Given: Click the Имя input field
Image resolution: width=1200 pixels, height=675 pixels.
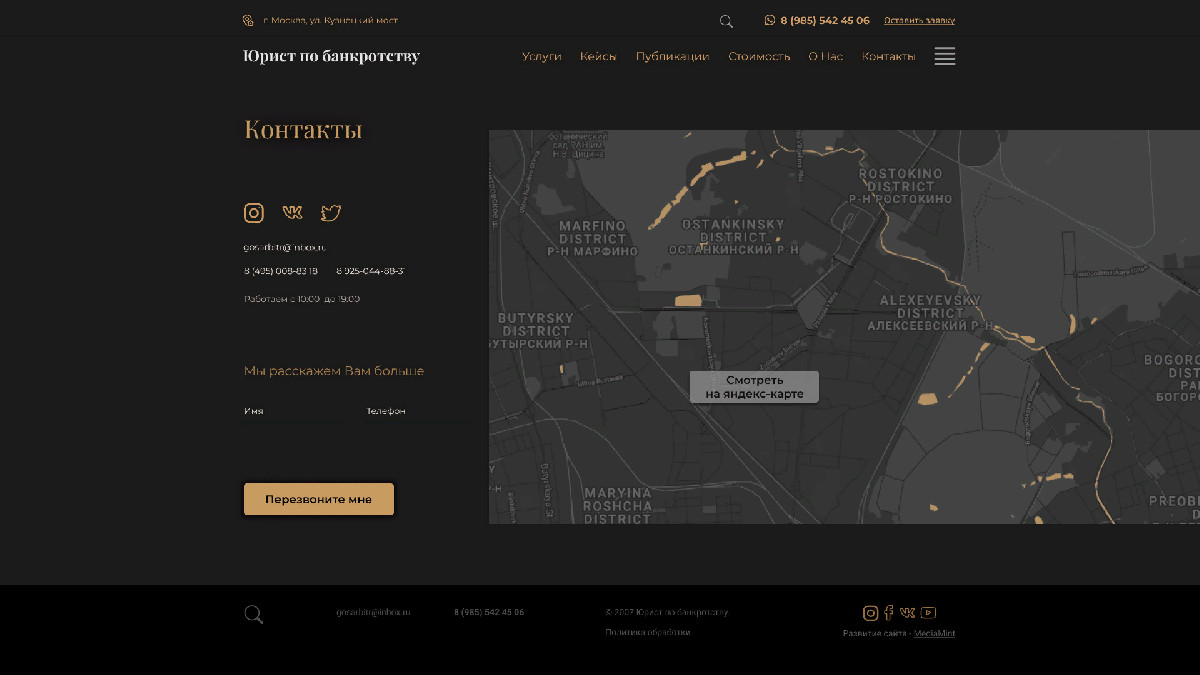Looking at the screenshot, I should [295, 411].
